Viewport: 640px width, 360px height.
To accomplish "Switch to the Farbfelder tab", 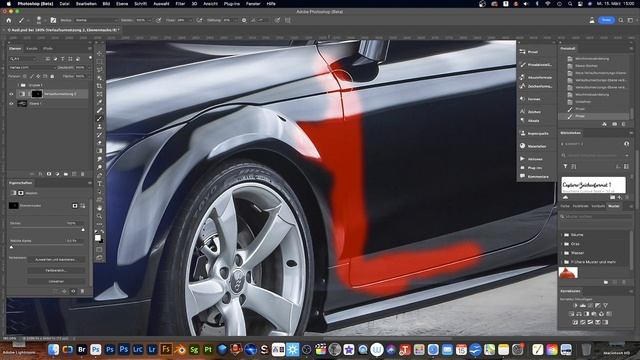I will [x=580, y=206].
